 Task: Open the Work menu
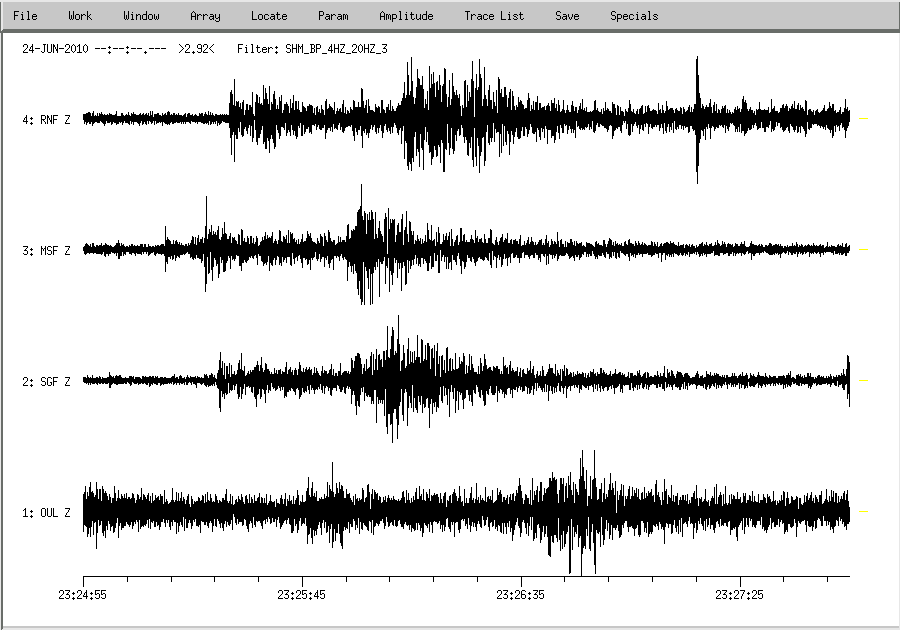tap(80, 16)
